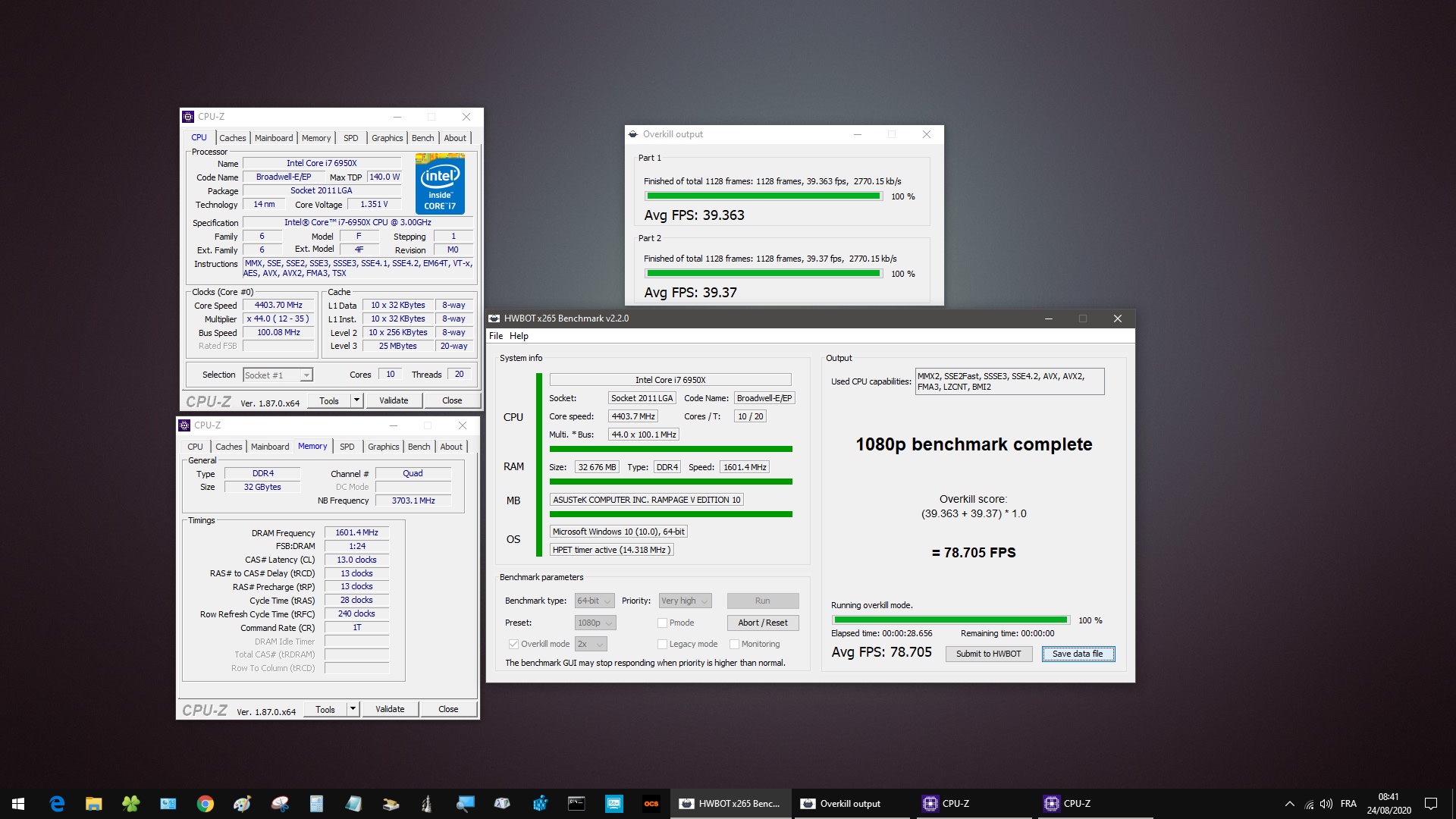Viewport: 1456px width, 819px height.
Task: Toggle the Legacy mode checkbox
Action: click(662, 644)
